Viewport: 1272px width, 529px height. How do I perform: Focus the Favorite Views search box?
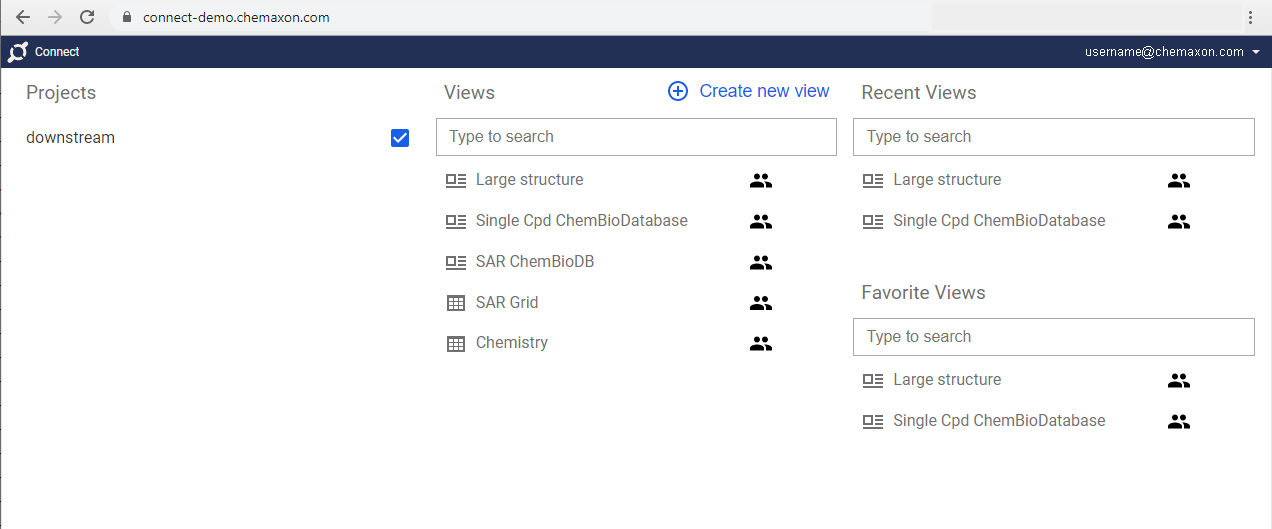click(x=1053, y=337)
